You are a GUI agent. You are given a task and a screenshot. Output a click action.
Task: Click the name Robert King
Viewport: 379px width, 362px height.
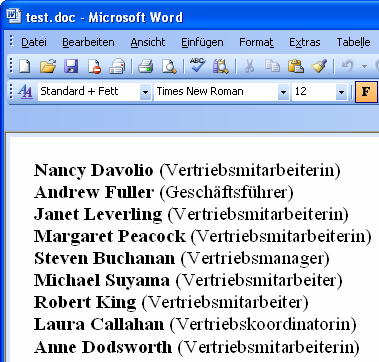[x=85, y=303]
